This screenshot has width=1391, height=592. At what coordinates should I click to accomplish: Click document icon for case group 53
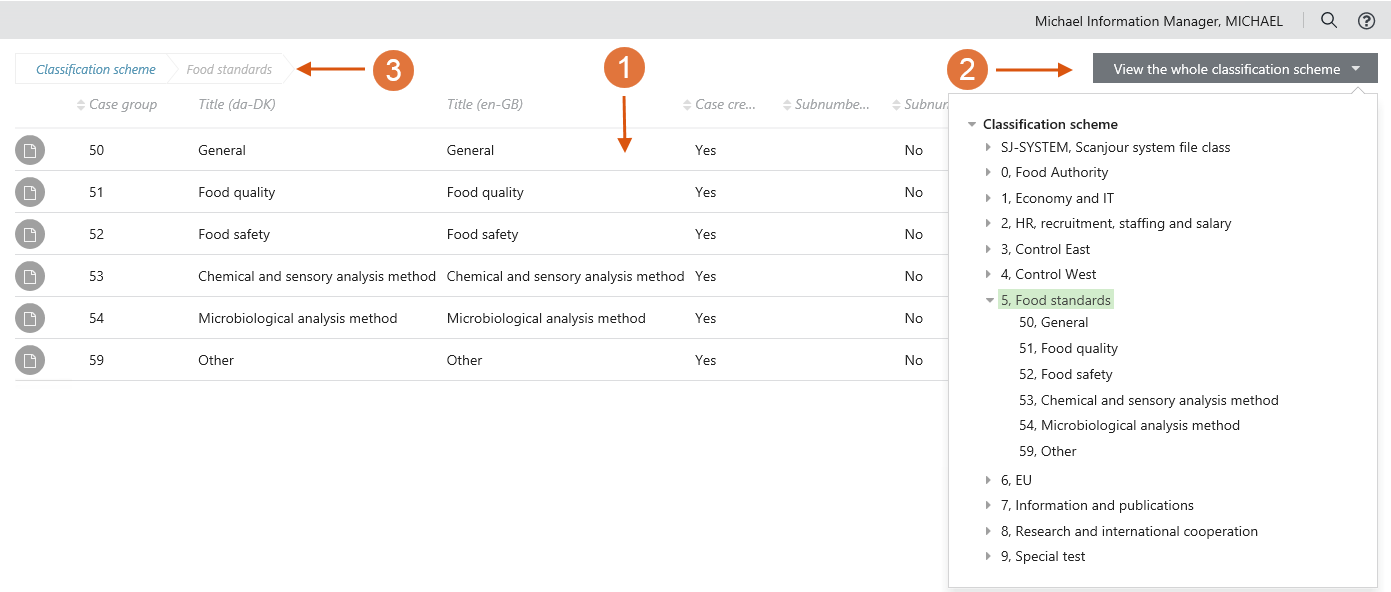pos(30,276)
